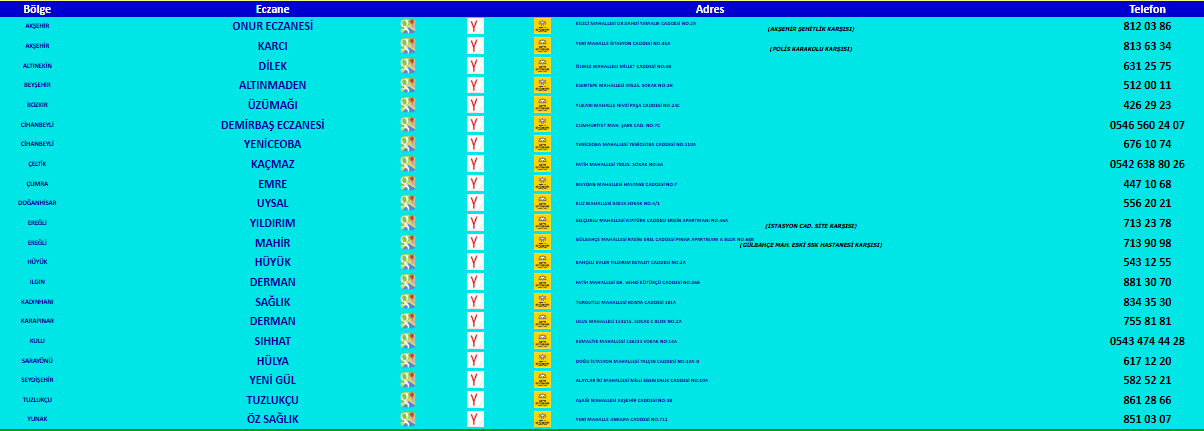Click yellow icon in SIHHAT row
This screenshot has height=431, width=1204.
pos(542,341)
